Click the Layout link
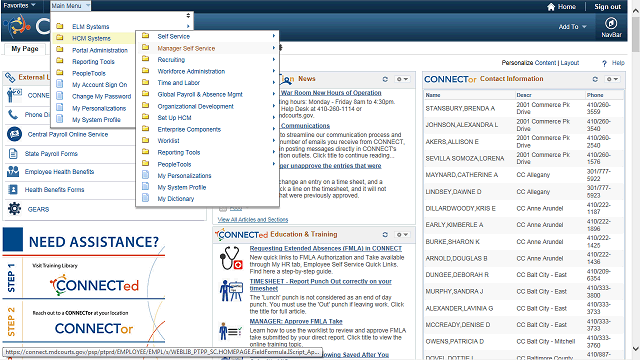Viewport: 640px width, 360px height. [x=570, y=63]
